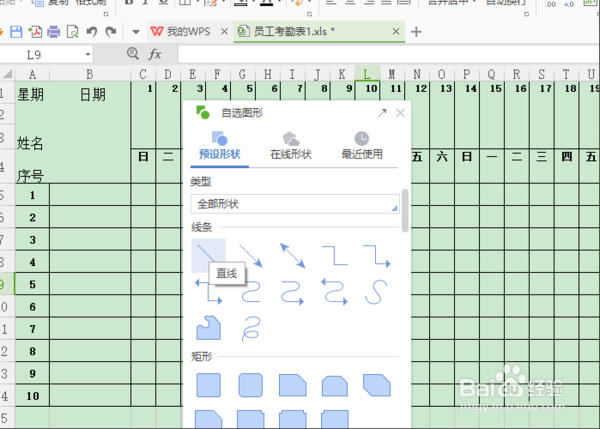The width and height of the screenshot is (600, 429).
Task: Select the two top corners snipped rectangle
Action: (x=335, y=386)
